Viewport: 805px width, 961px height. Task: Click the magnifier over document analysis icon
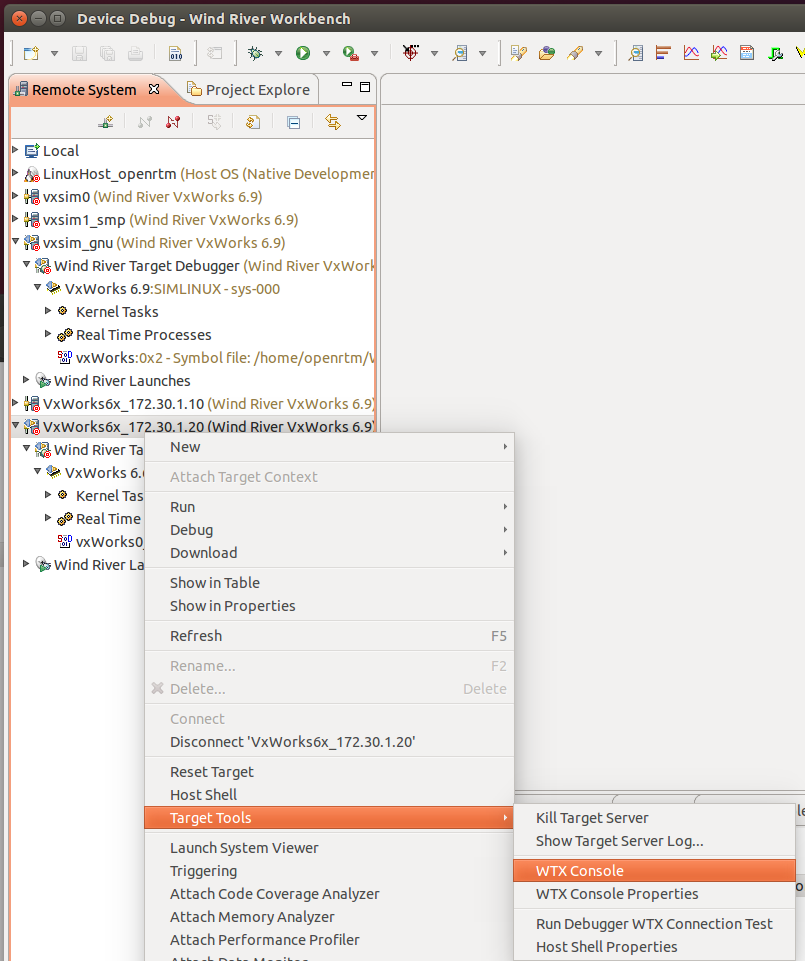[636, 53]
